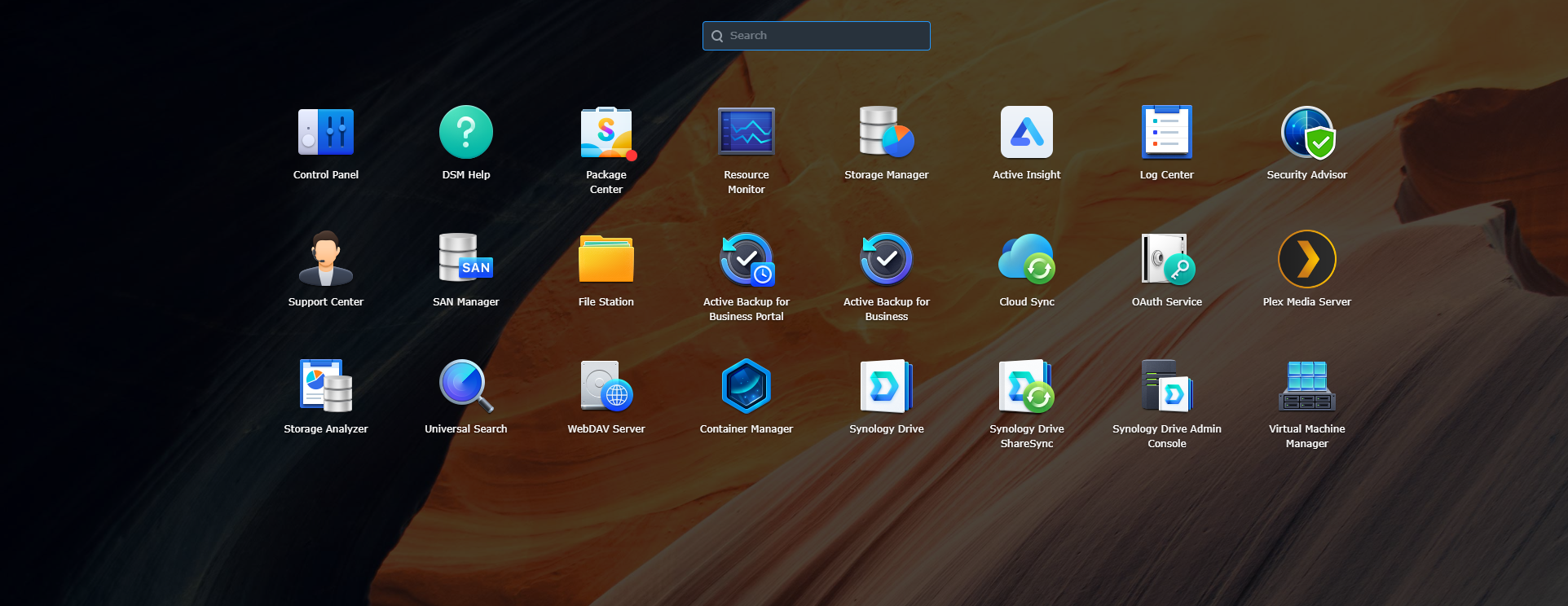The width and height of the screenshot is (1568, 606).
Task: Open Container Manager
Action: tap(747, 386)
